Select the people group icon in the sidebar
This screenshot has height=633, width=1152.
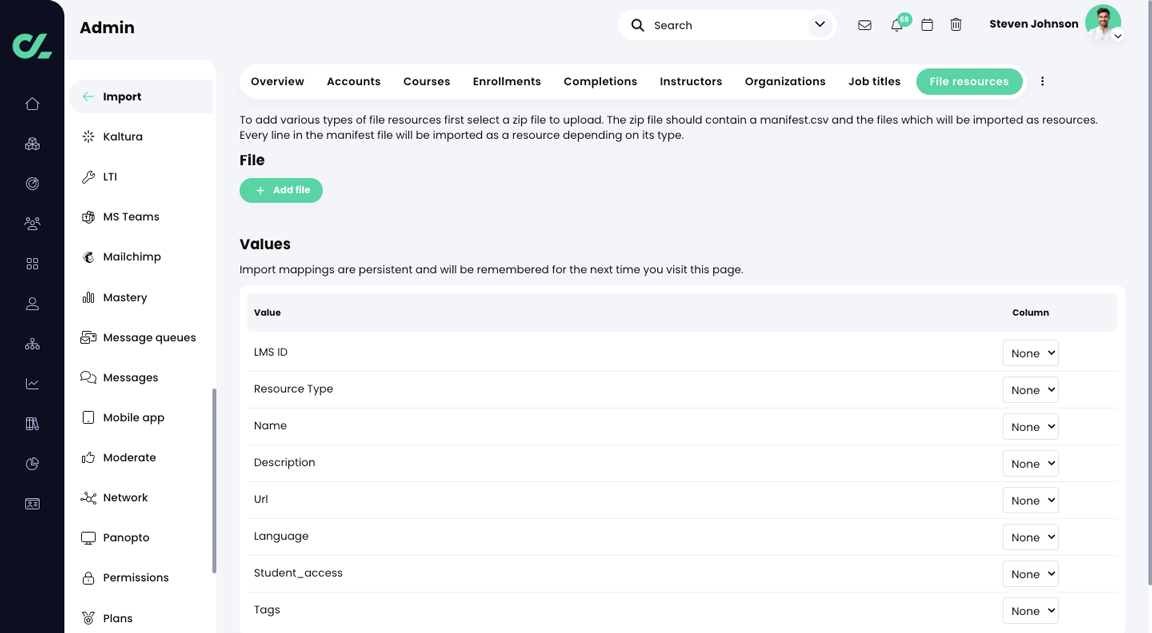(x=32, y=223)
